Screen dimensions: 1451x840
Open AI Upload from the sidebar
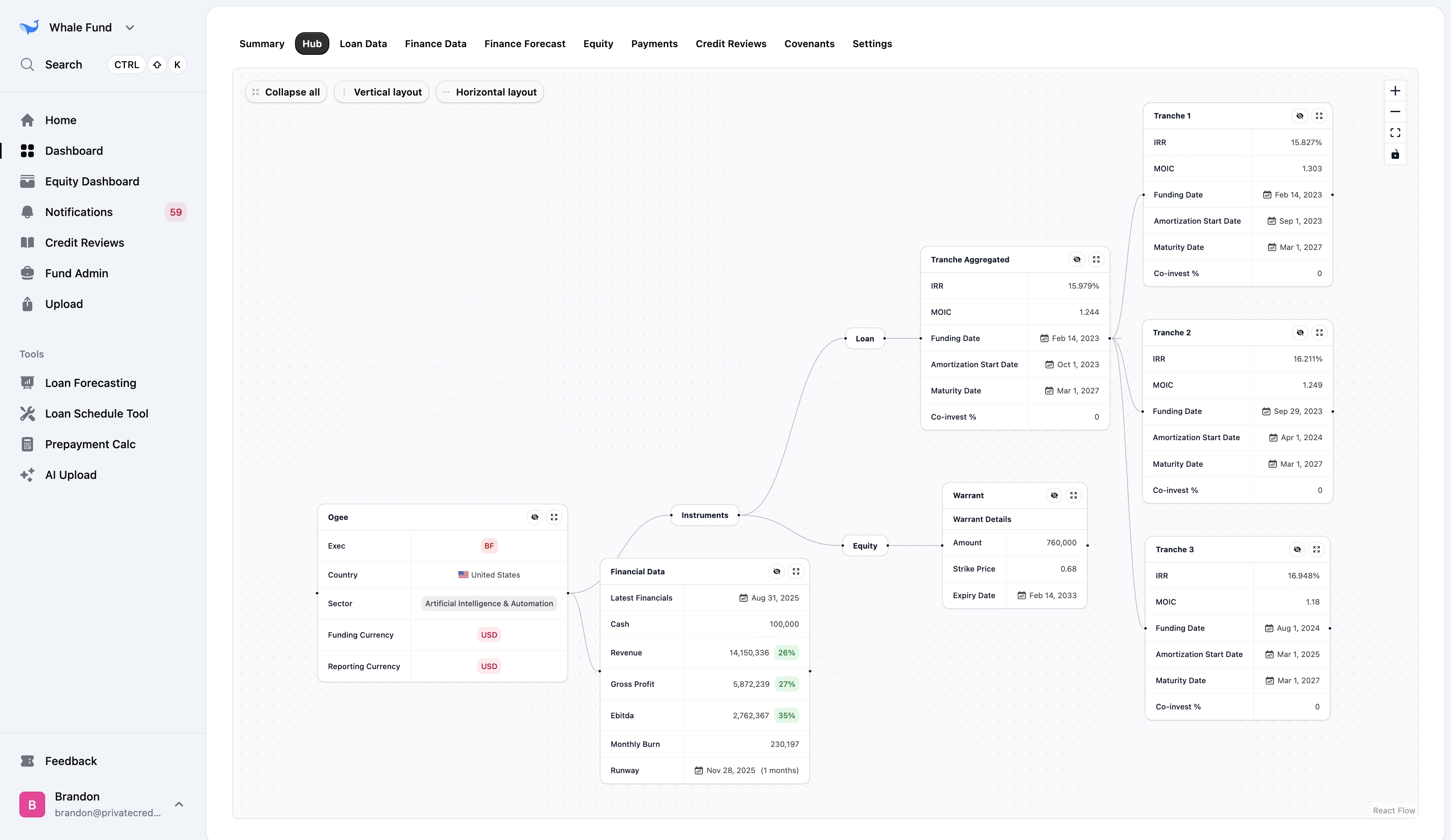pyautogui.click(x=70, y=474)
